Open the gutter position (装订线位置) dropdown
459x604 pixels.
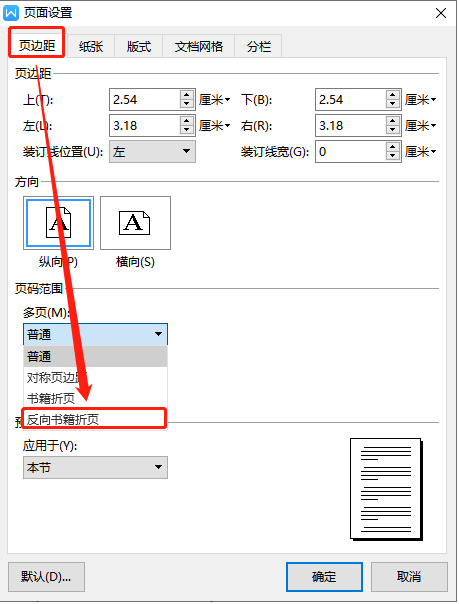coord(152,151)
